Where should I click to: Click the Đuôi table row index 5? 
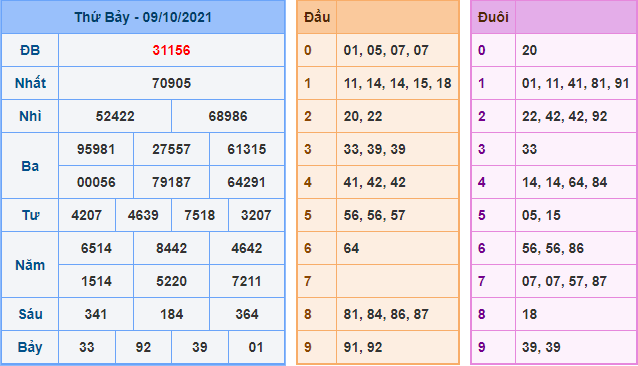point(482,215)
